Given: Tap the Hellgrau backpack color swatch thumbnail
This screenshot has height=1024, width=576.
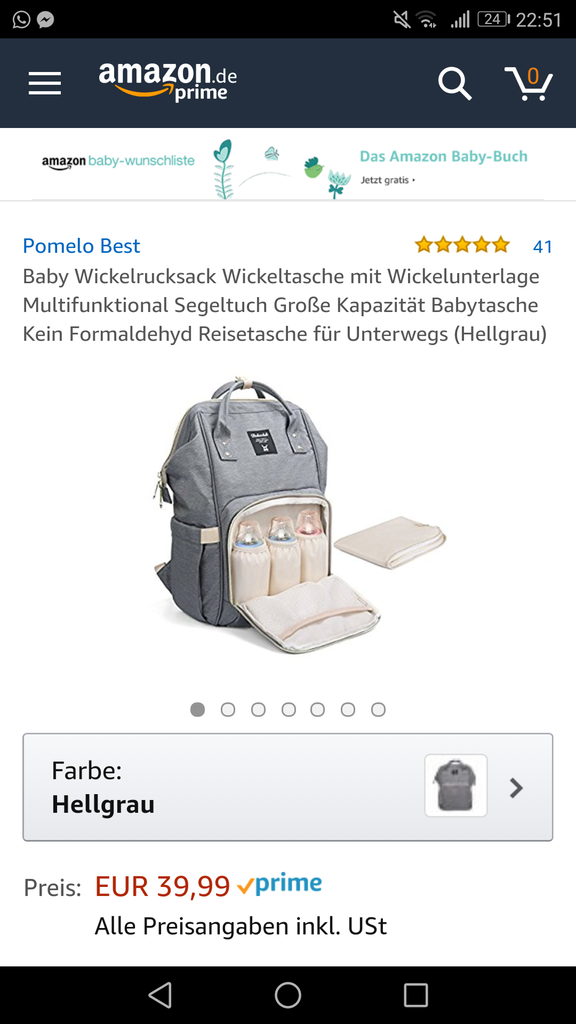Looking at the screenshot, I should pos(456,786).
